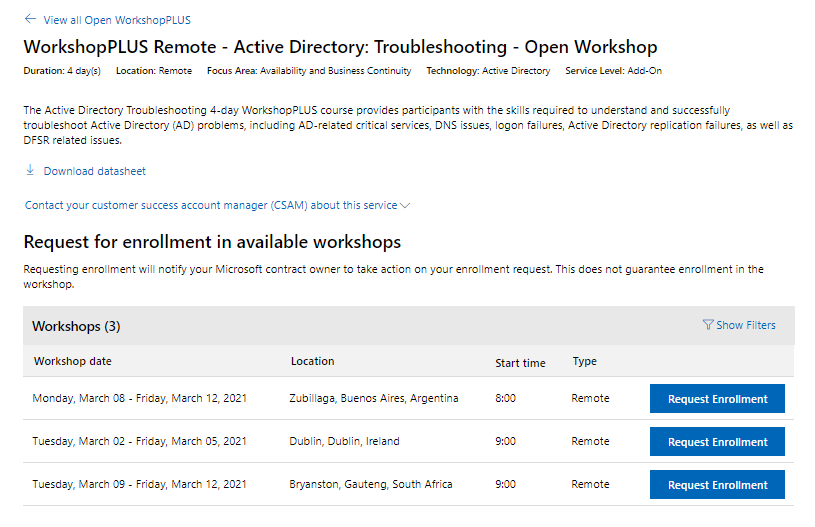
Task: Click Bryanston, Gauteng, South Africa cell
Action: 371,484
